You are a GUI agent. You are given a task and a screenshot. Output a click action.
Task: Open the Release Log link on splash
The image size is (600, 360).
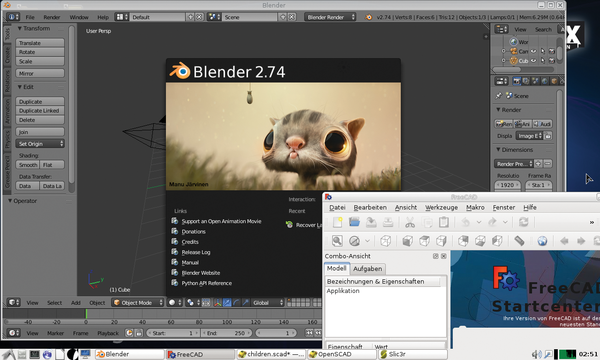(196, 252)
